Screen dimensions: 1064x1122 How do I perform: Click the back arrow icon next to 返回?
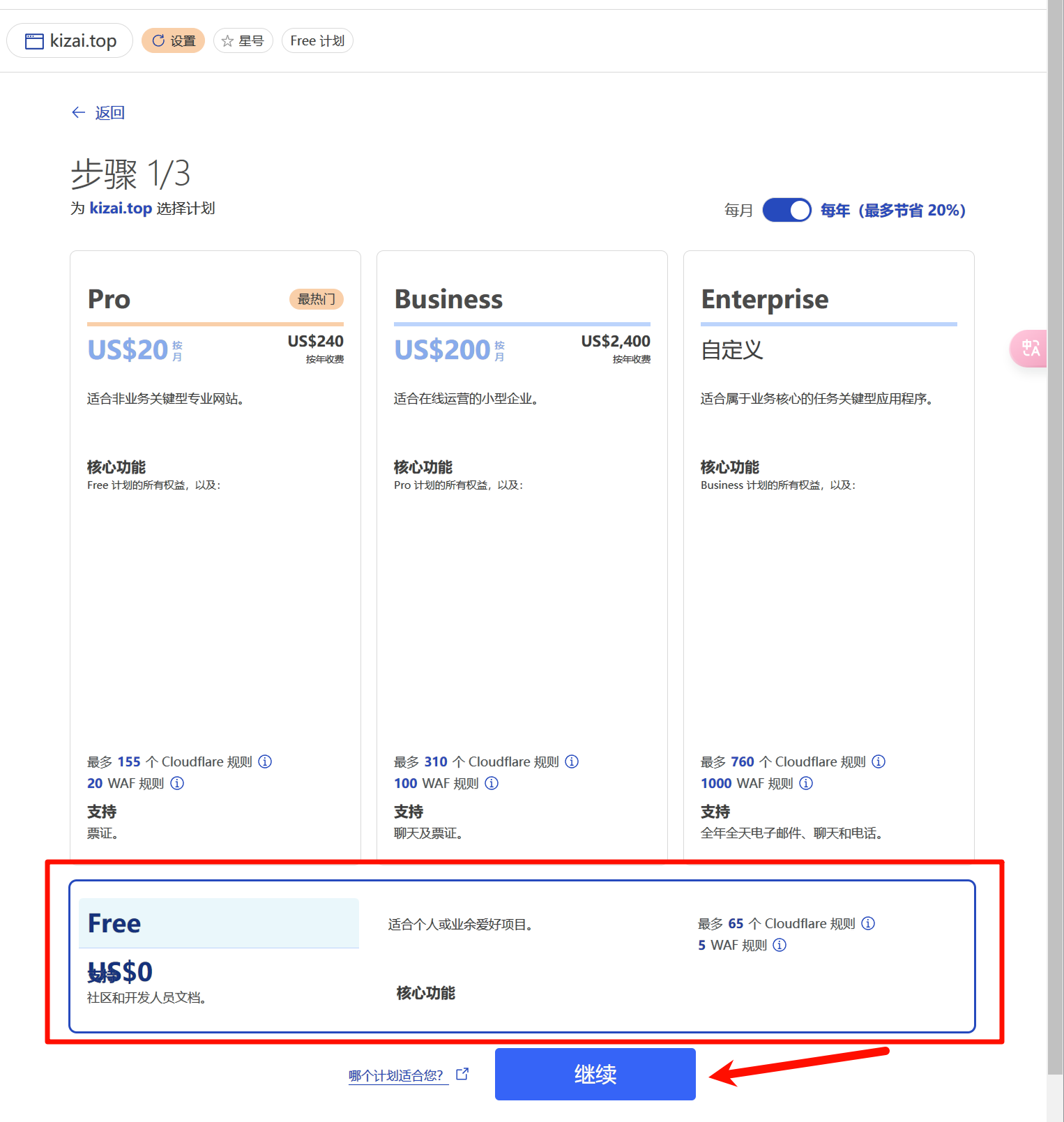[x=78, y=112]
